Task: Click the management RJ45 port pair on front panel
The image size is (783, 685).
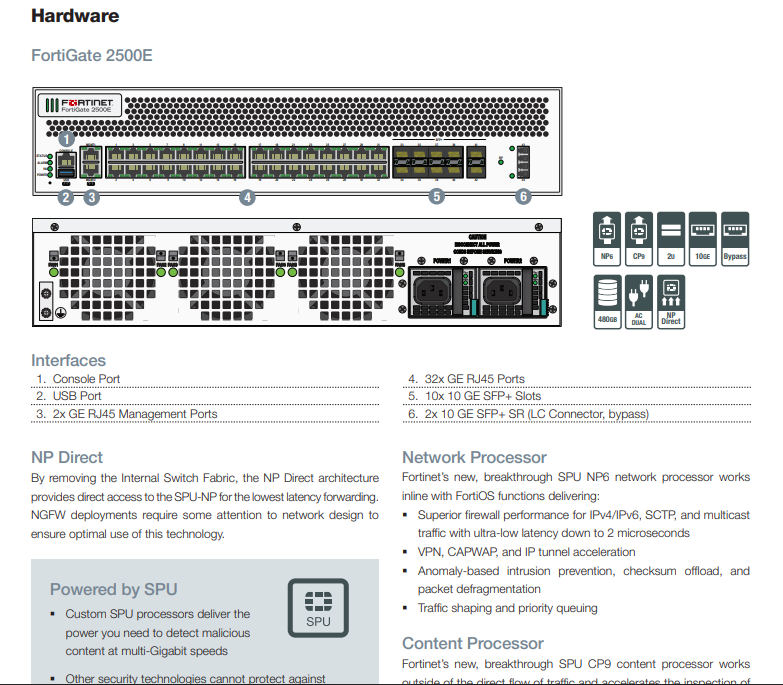Action: point(90,162)
